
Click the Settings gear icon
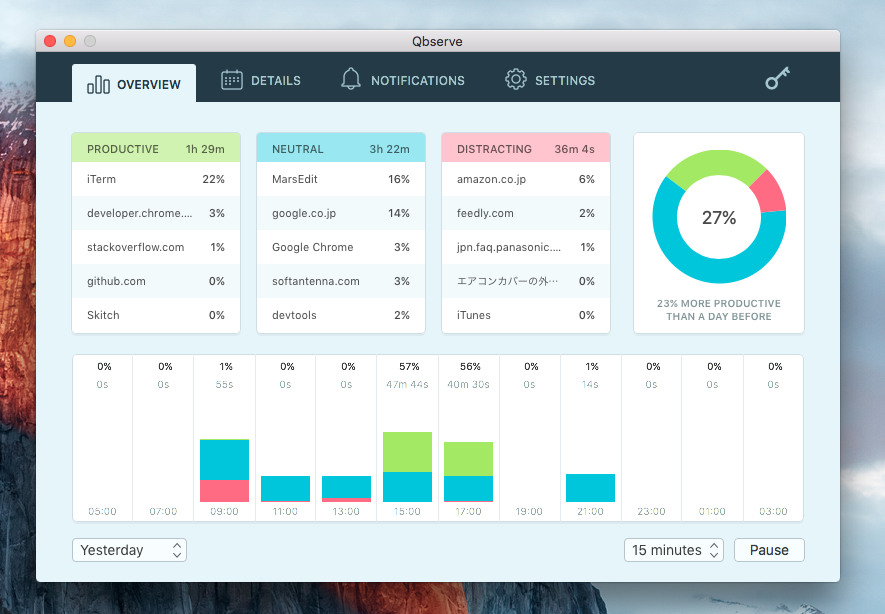pyautogui.click(x=515, y=80)
